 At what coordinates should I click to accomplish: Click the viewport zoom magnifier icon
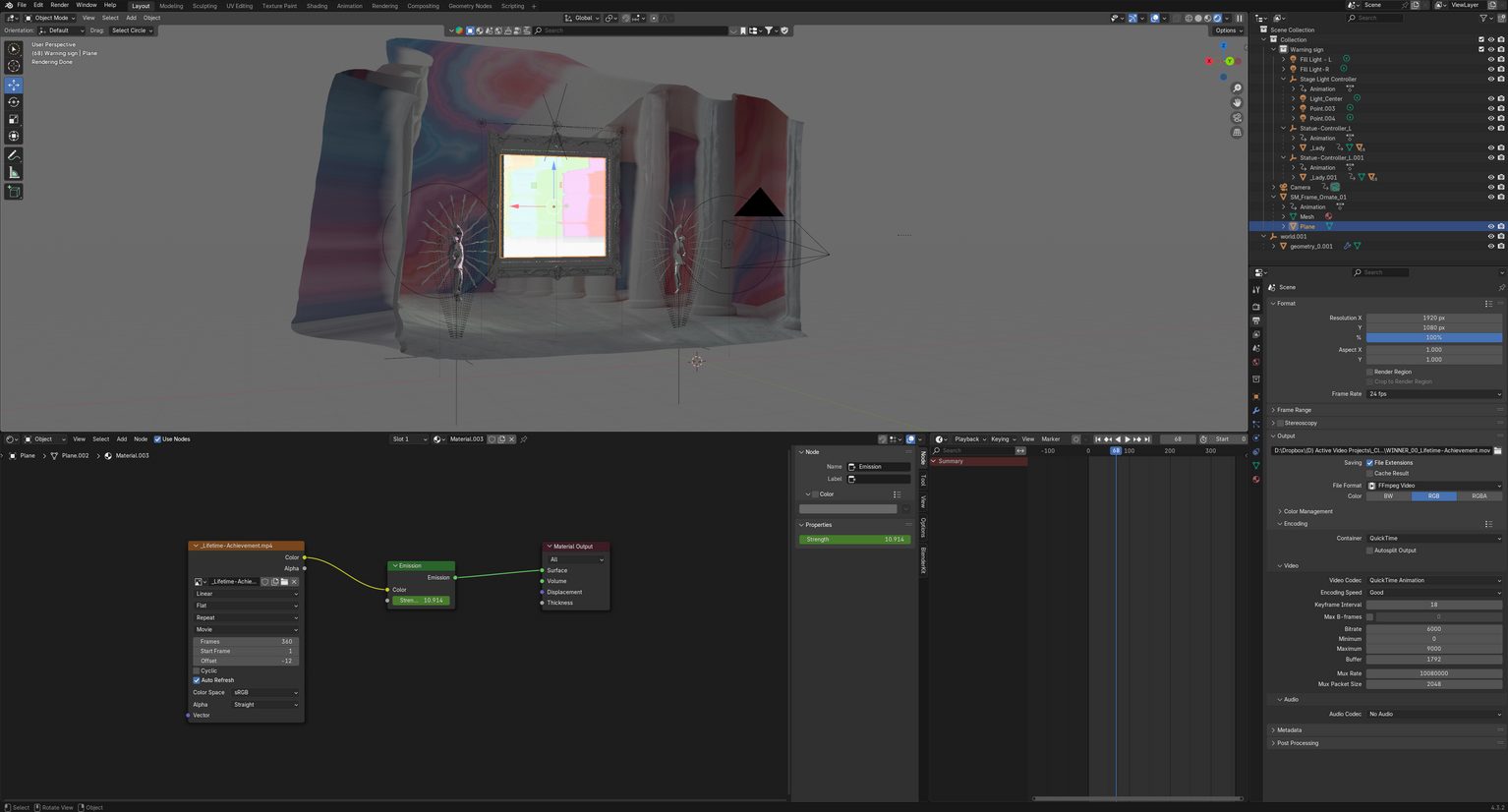[1237, 88]
